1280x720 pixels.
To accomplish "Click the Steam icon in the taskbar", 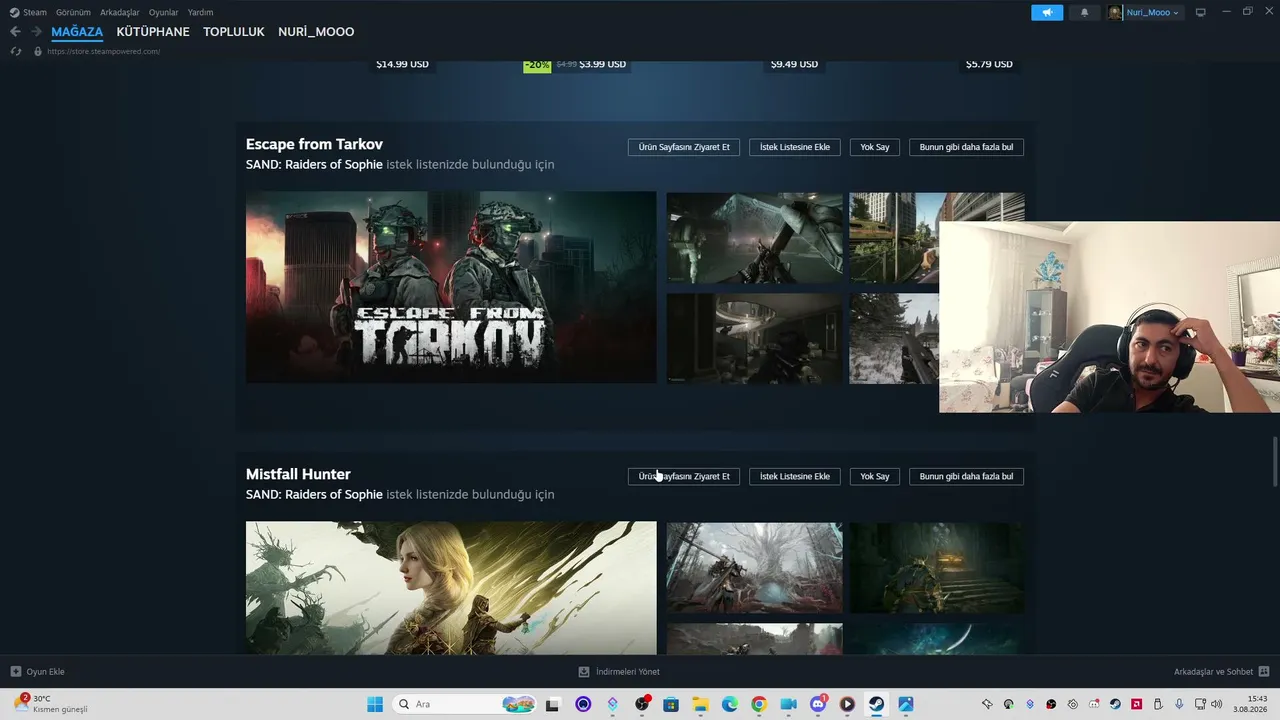I will pos(876,704).
